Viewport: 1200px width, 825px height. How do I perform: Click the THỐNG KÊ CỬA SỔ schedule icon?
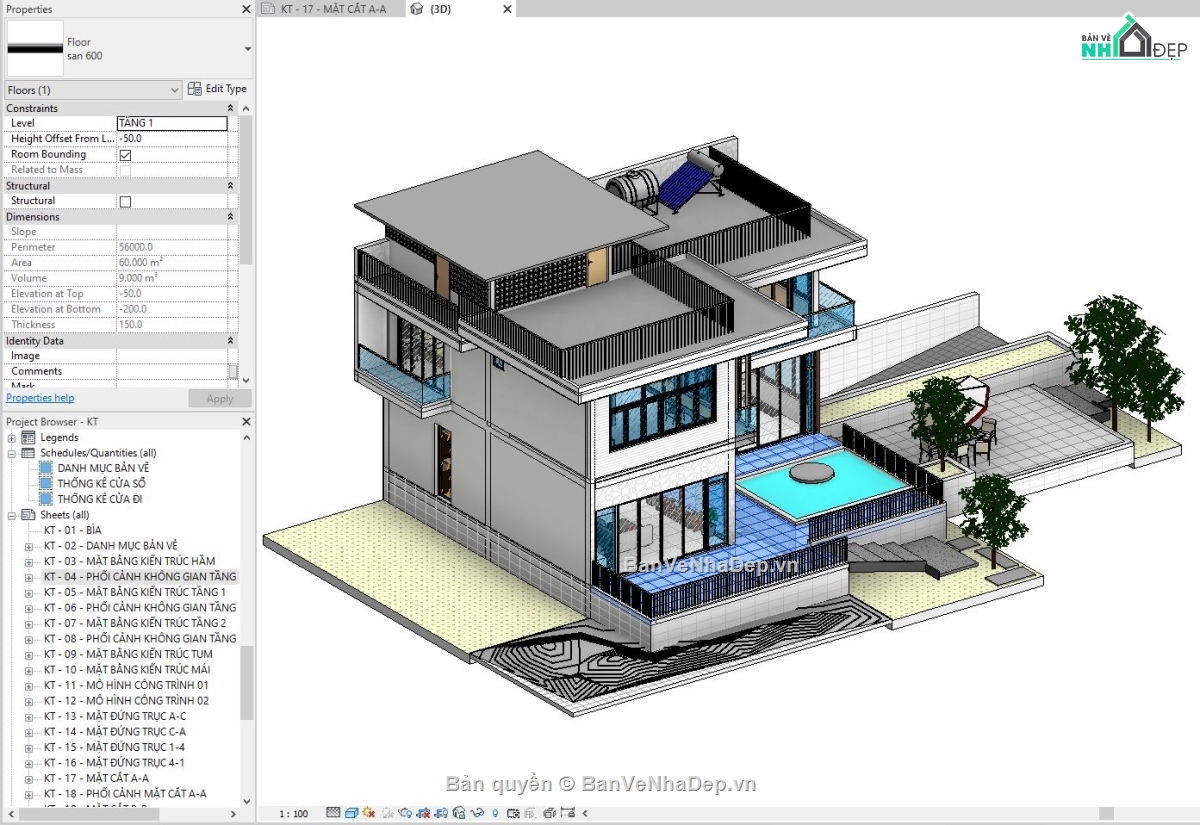(45, 484)
